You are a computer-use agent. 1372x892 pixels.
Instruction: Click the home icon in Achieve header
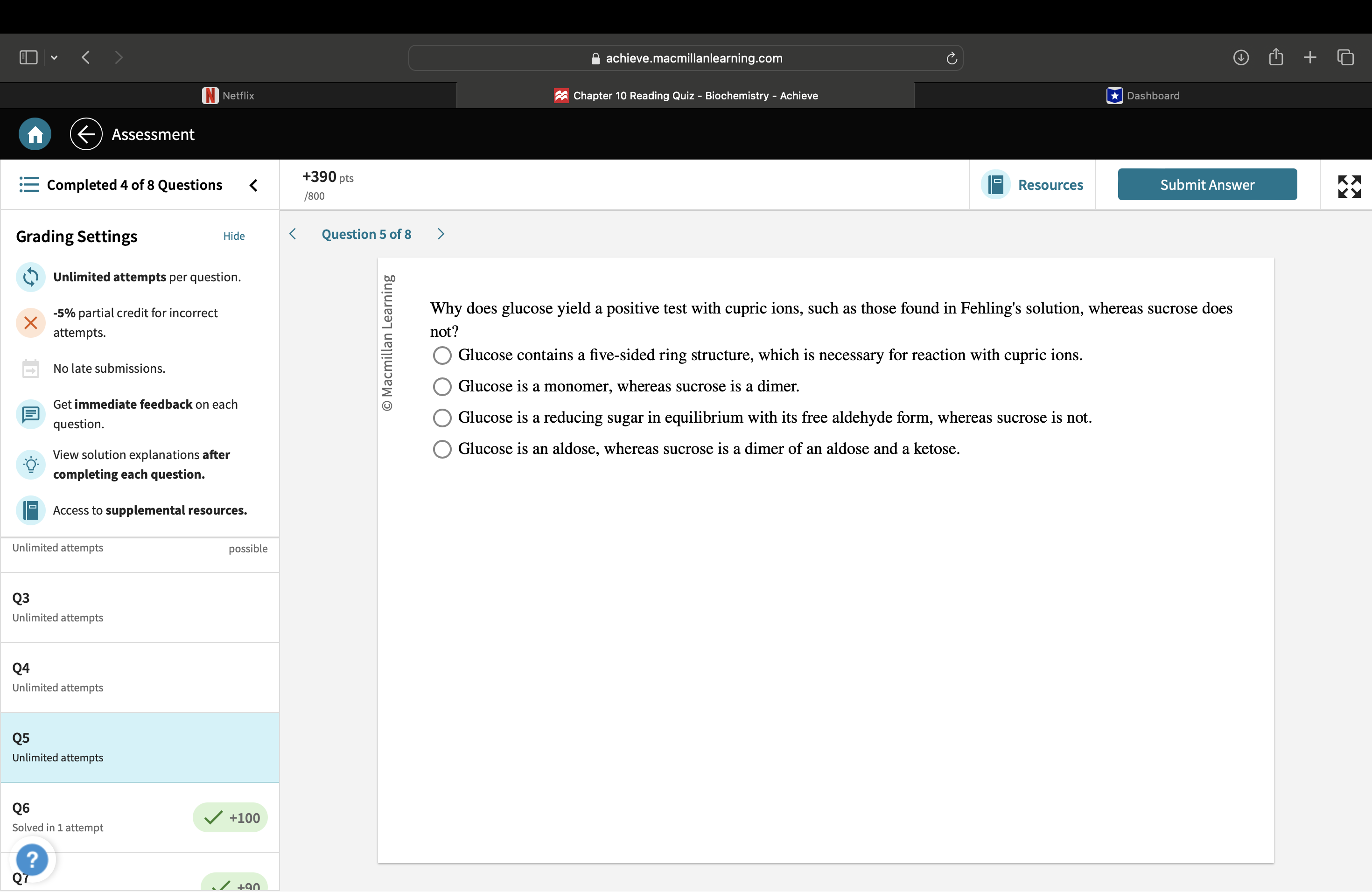[35, 135]
